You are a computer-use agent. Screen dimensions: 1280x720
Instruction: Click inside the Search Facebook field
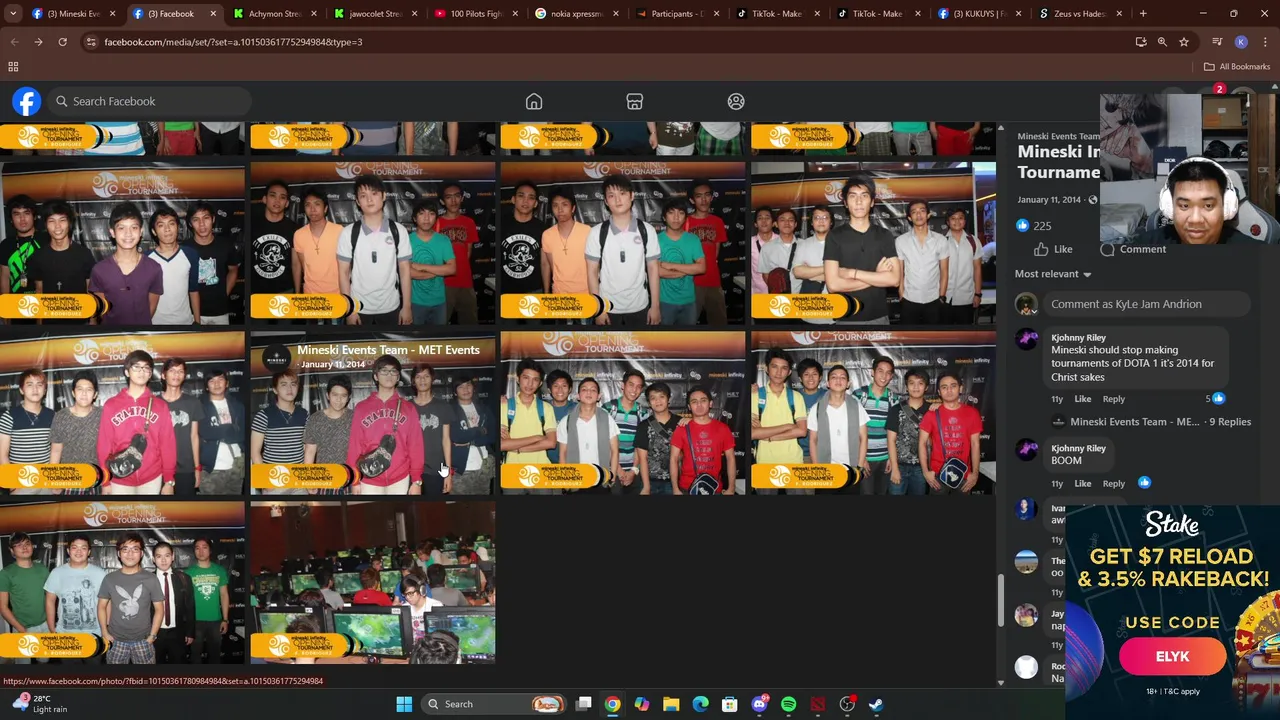coord(148,101)
